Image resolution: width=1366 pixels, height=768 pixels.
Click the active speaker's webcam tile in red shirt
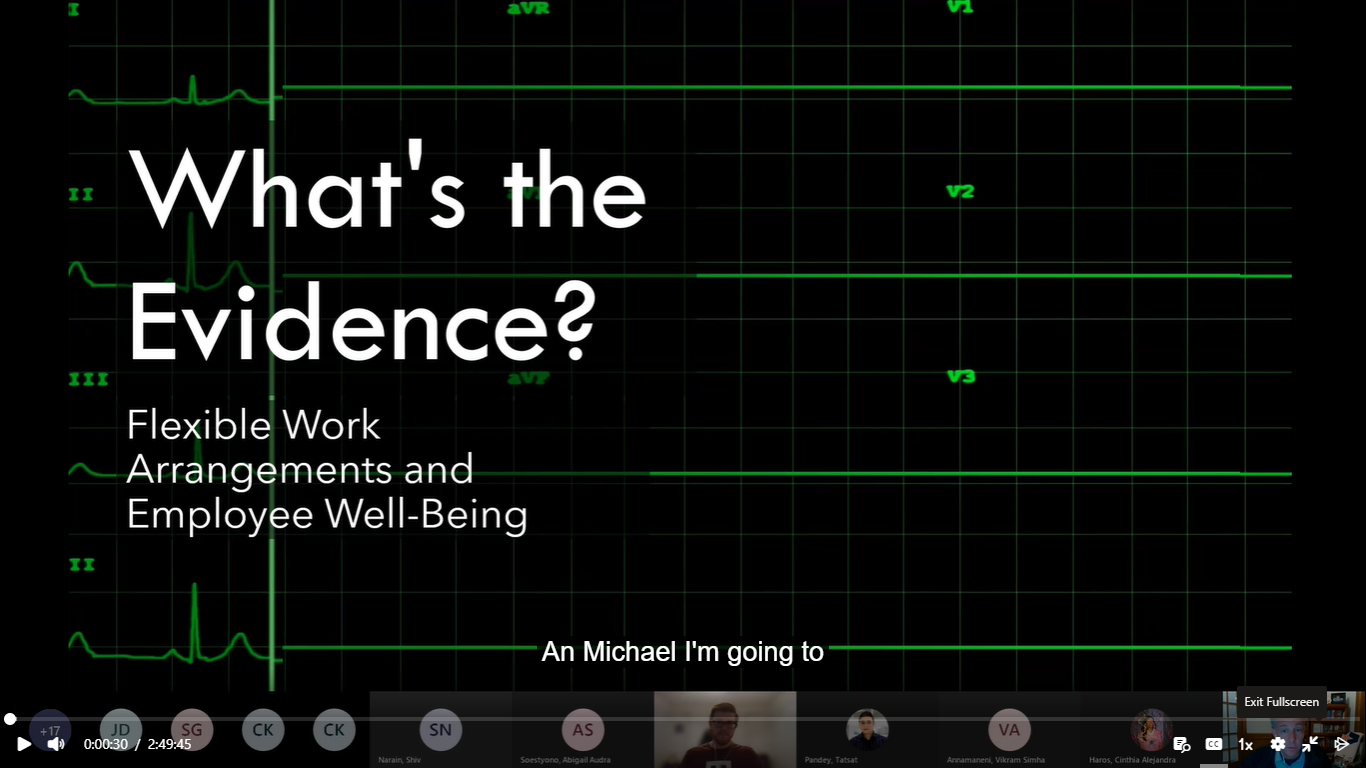[x=725, y=730]
